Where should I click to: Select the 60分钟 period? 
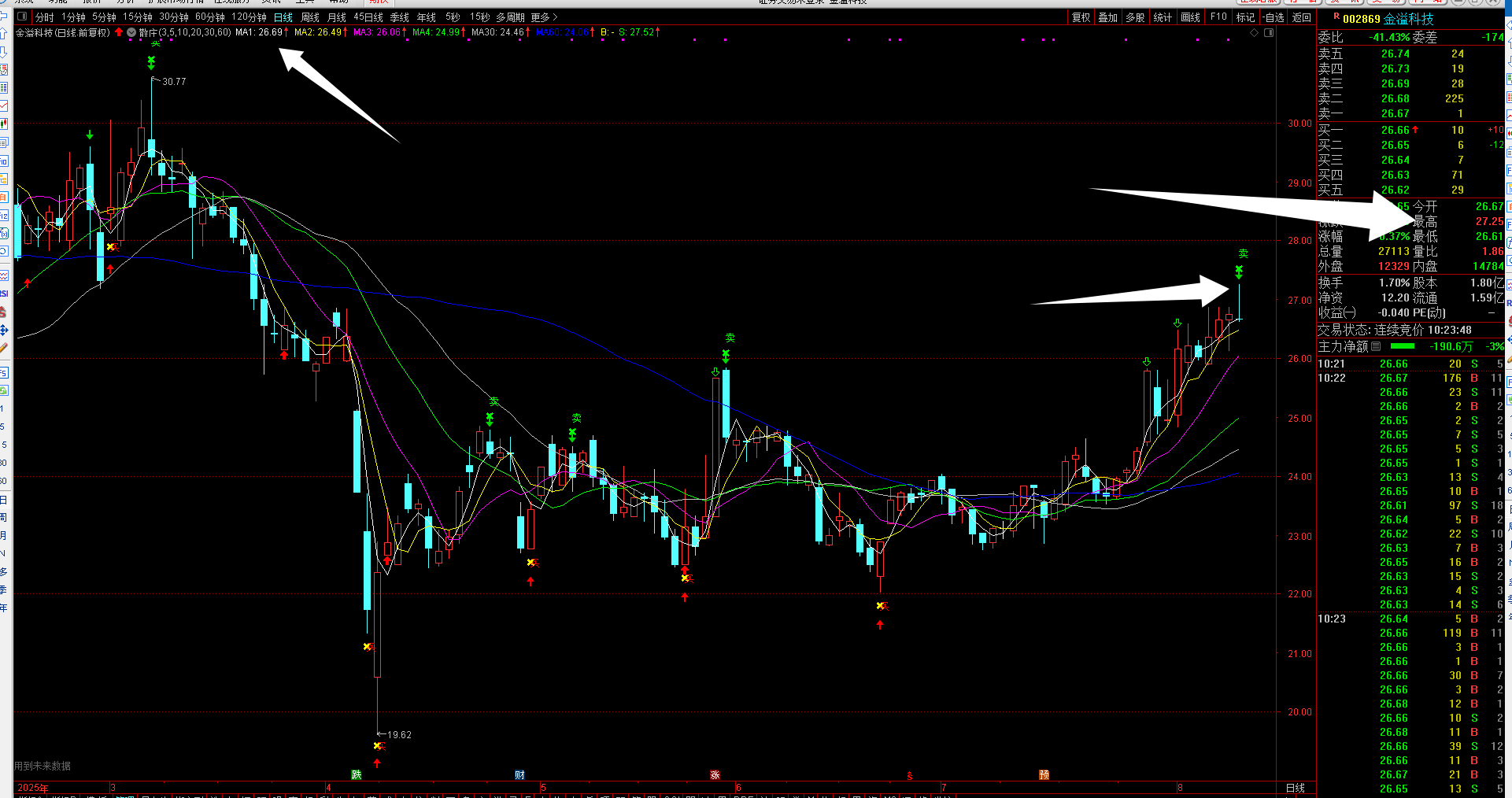click(x=210, y=17)
